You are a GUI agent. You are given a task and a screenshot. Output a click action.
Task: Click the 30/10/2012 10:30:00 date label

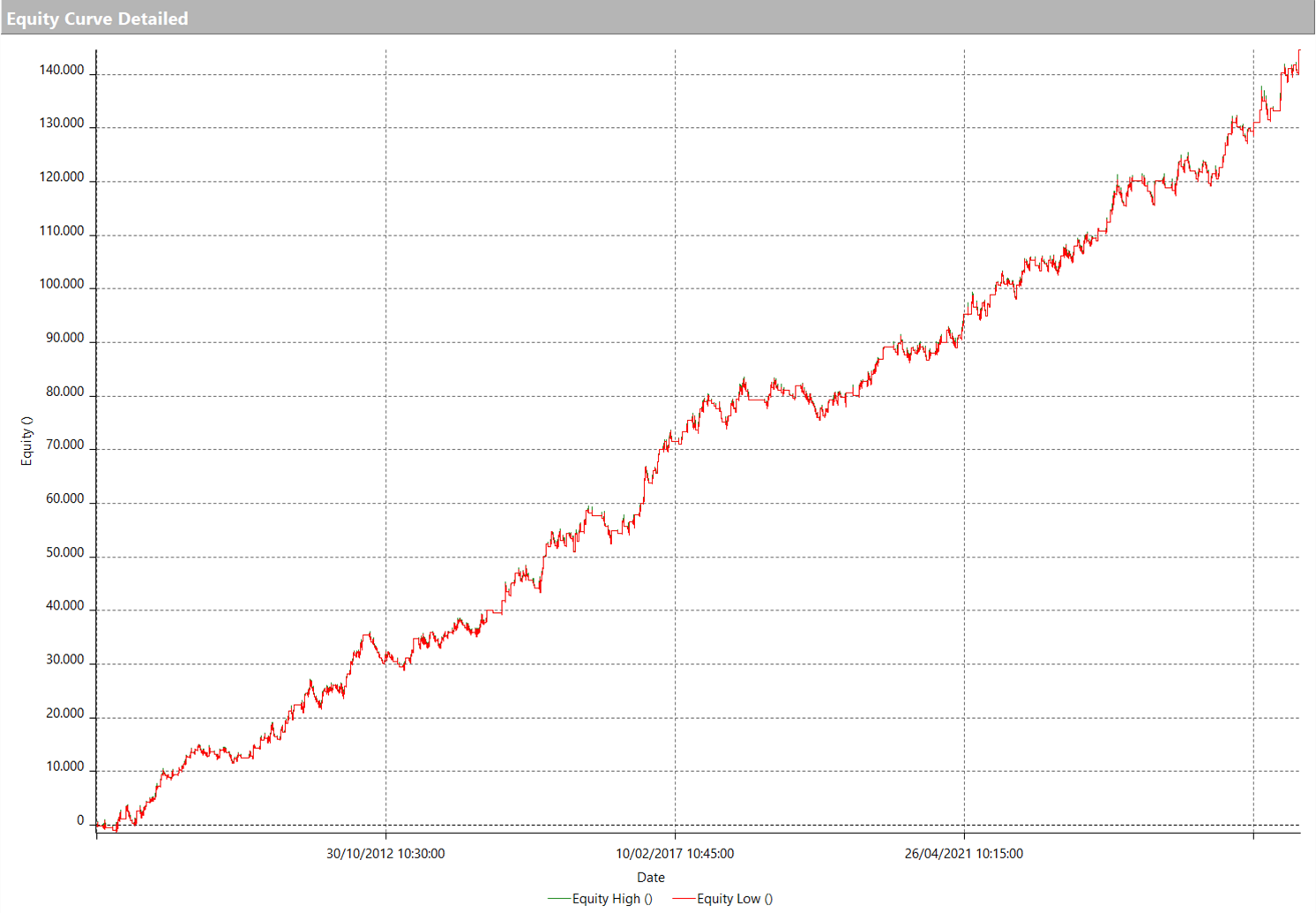(x=386, y=853)
